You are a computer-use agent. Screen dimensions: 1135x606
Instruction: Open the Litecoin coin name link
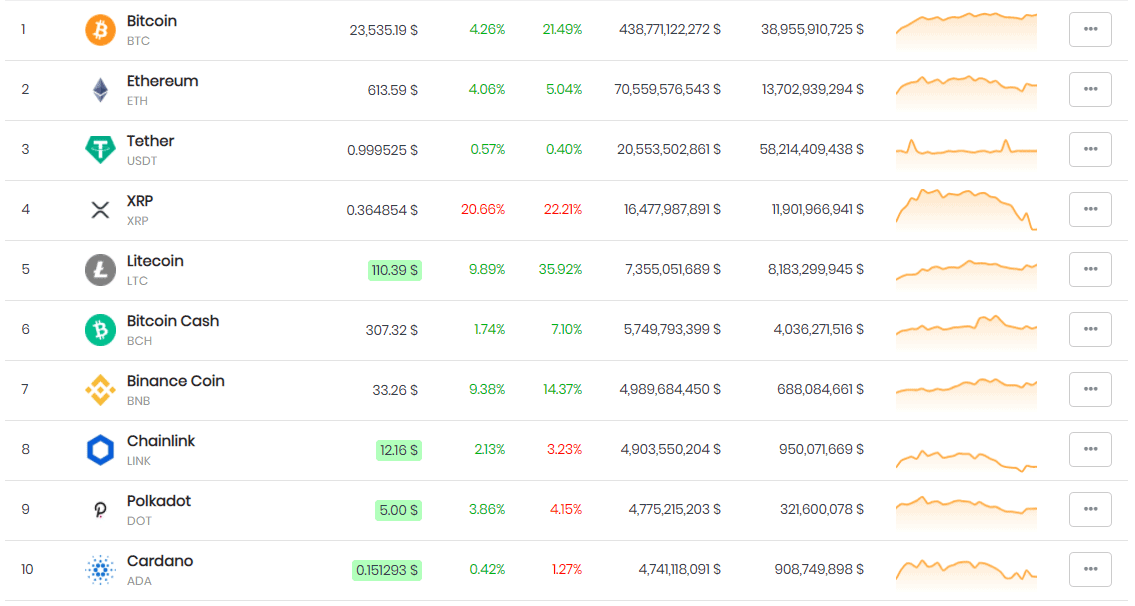tap(155, 261)
